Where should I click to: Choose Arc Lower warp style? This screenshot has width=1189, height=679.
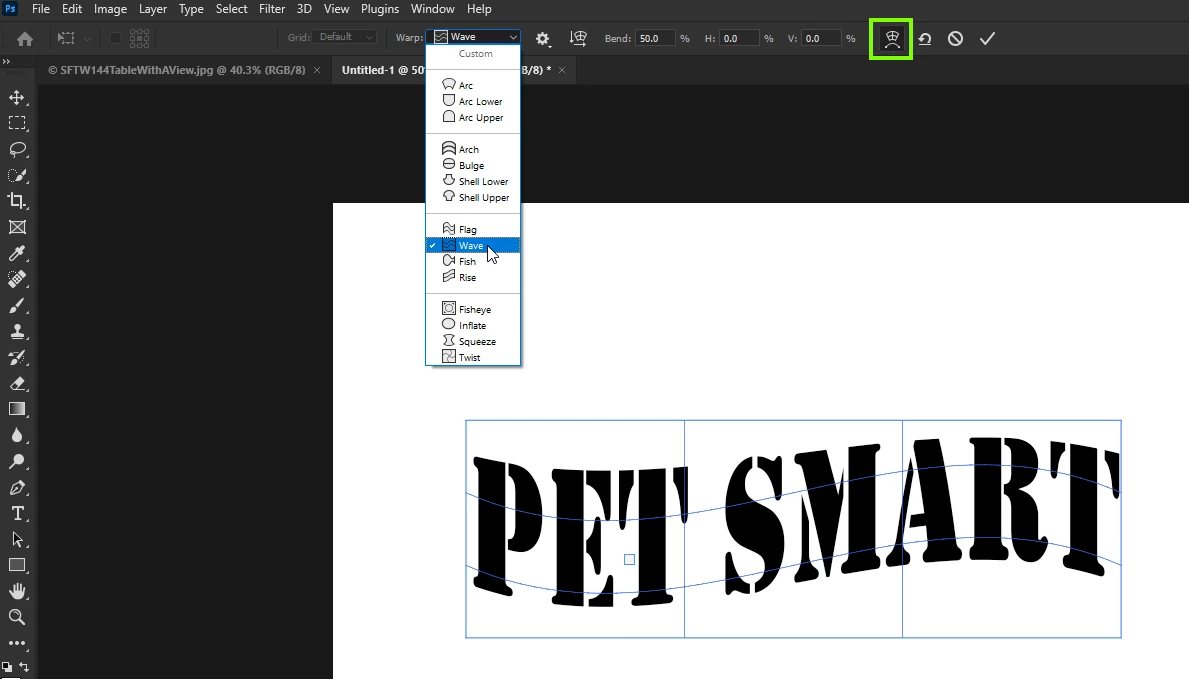pyautogui.click(x=473, y=102)
